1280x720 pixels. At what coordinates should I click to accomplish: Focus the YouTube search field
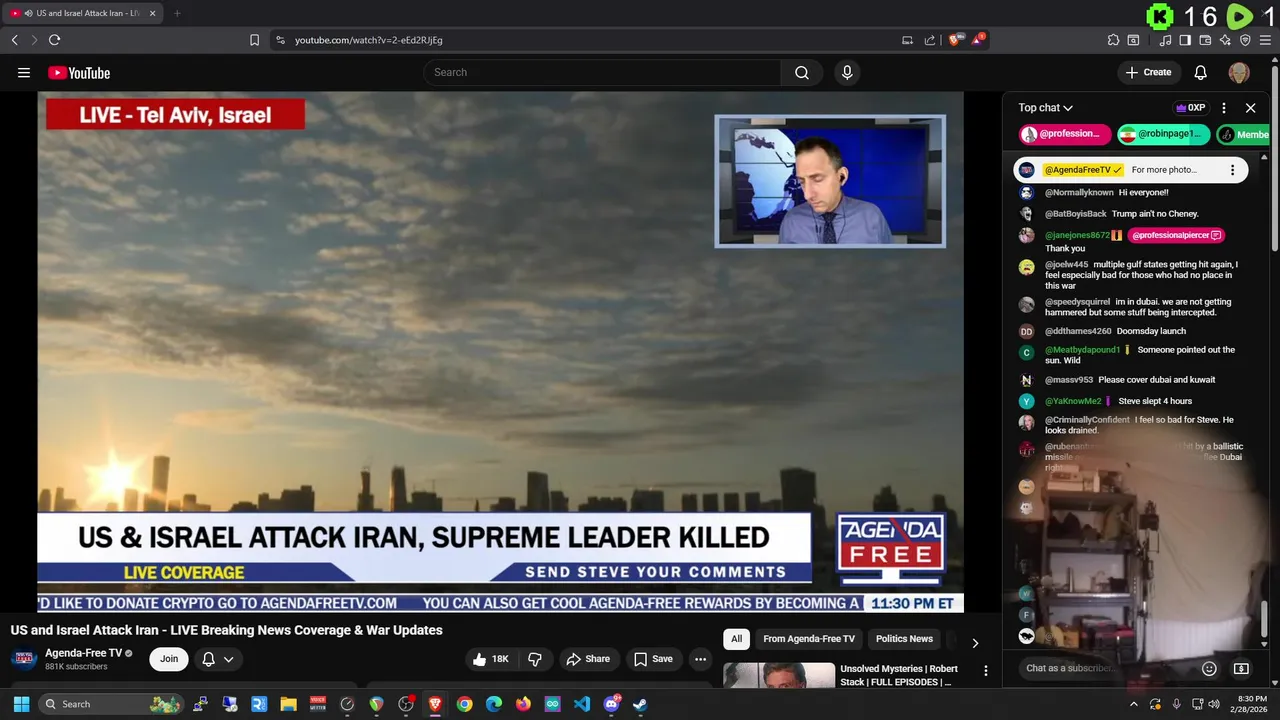click(x=602, y=72)
